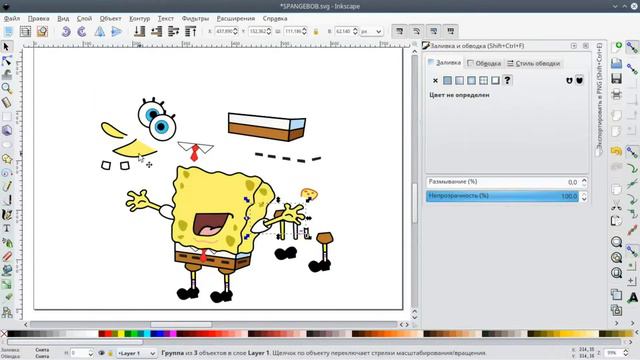The width and height of the screenshot is (640, 360).
Task: Select the Eraser tool
Action: 6,256
